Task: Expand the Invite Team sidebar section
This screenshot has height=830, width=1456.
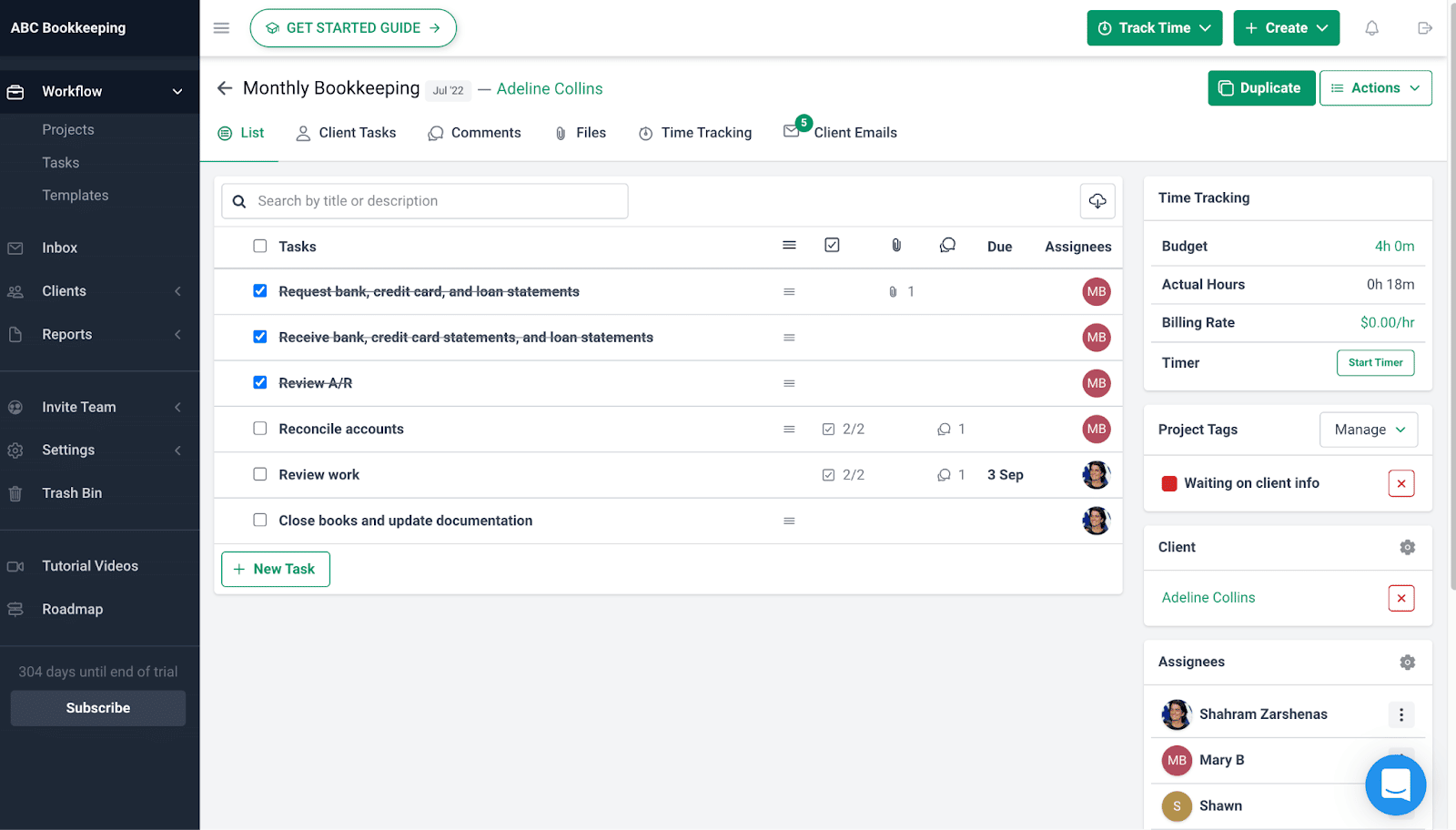Action: click(177, 408)
